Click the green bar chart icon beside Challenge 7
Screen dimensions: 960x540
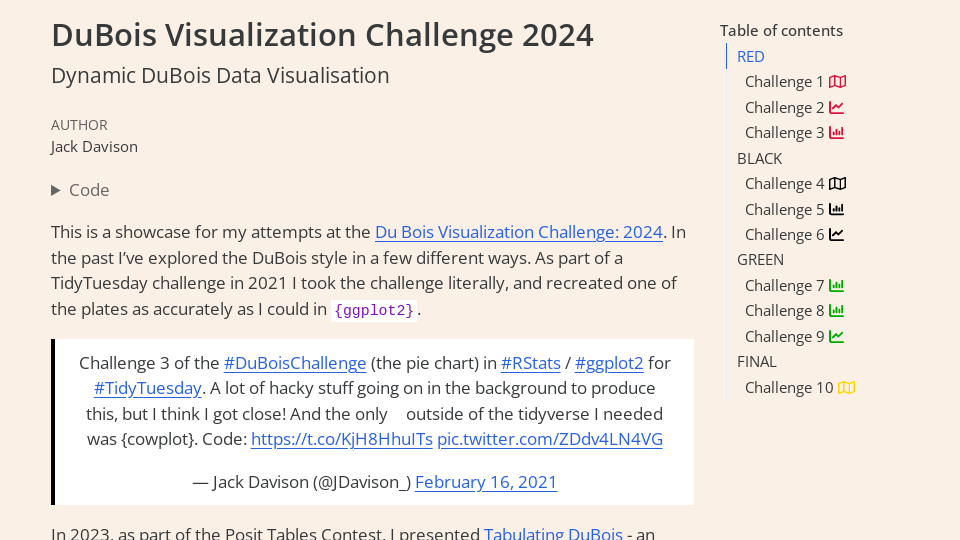click(x=837, y=286)
